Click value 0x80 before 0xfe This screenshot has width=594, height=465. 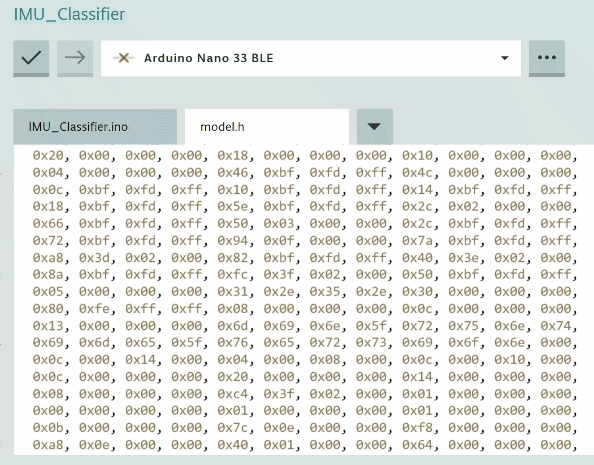(48, 308)
